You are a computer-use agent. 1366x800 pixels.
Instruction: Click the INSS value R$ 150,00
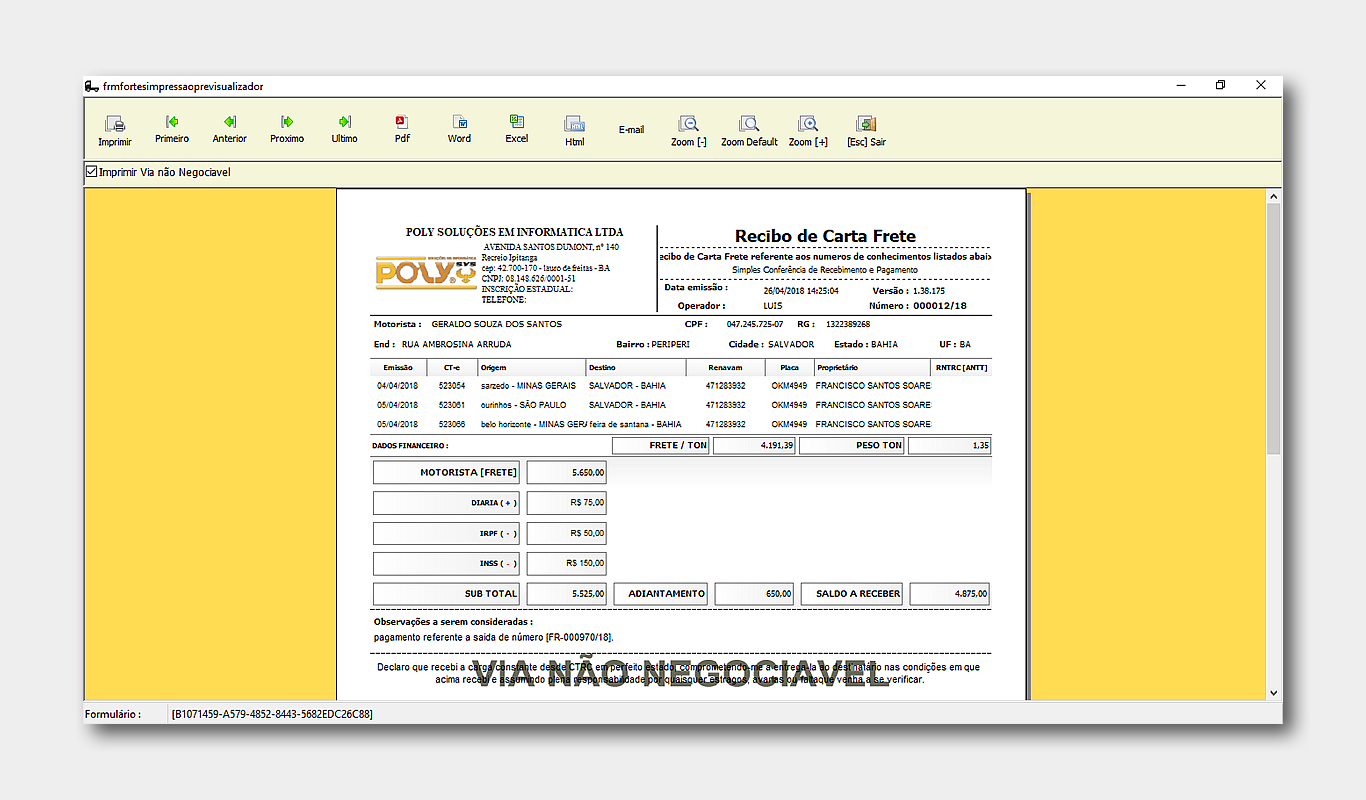pos(566,563)
